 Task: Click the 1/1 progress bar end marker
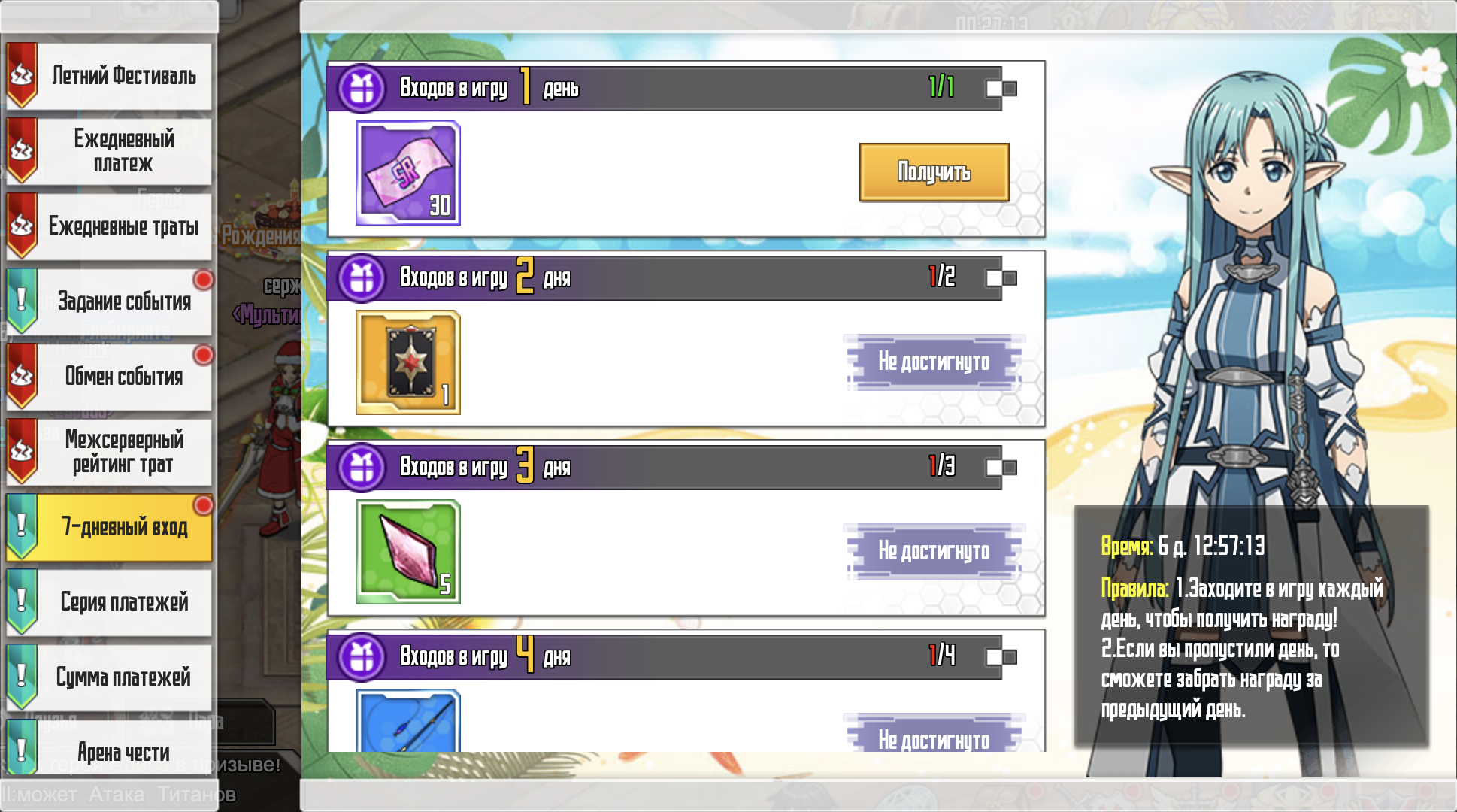(x=1002, y=89)
